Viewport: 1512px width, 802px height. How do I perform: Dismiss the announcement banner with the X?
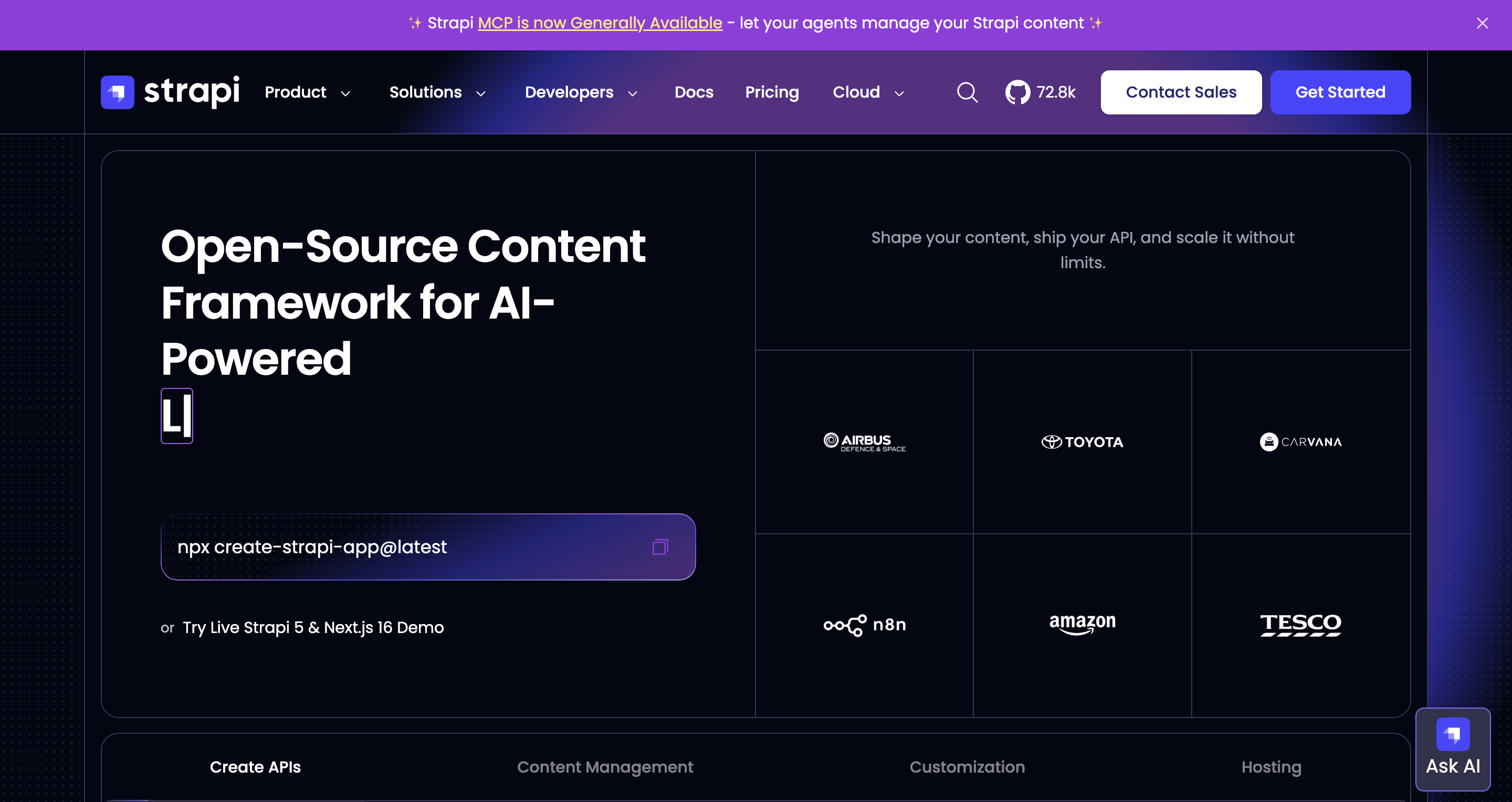[1482, 23]
